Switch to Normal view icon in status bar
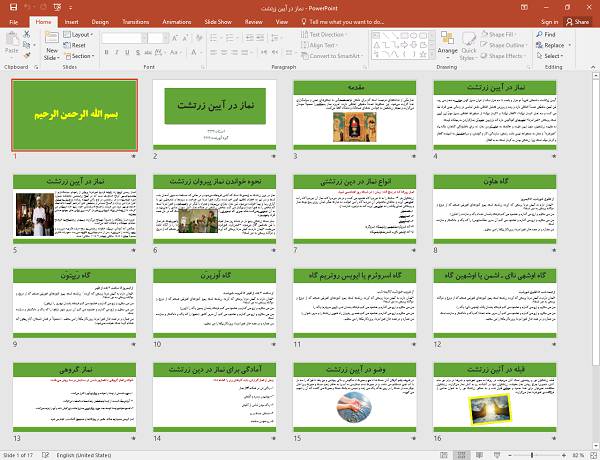600x460 pixels. point(444,455)
